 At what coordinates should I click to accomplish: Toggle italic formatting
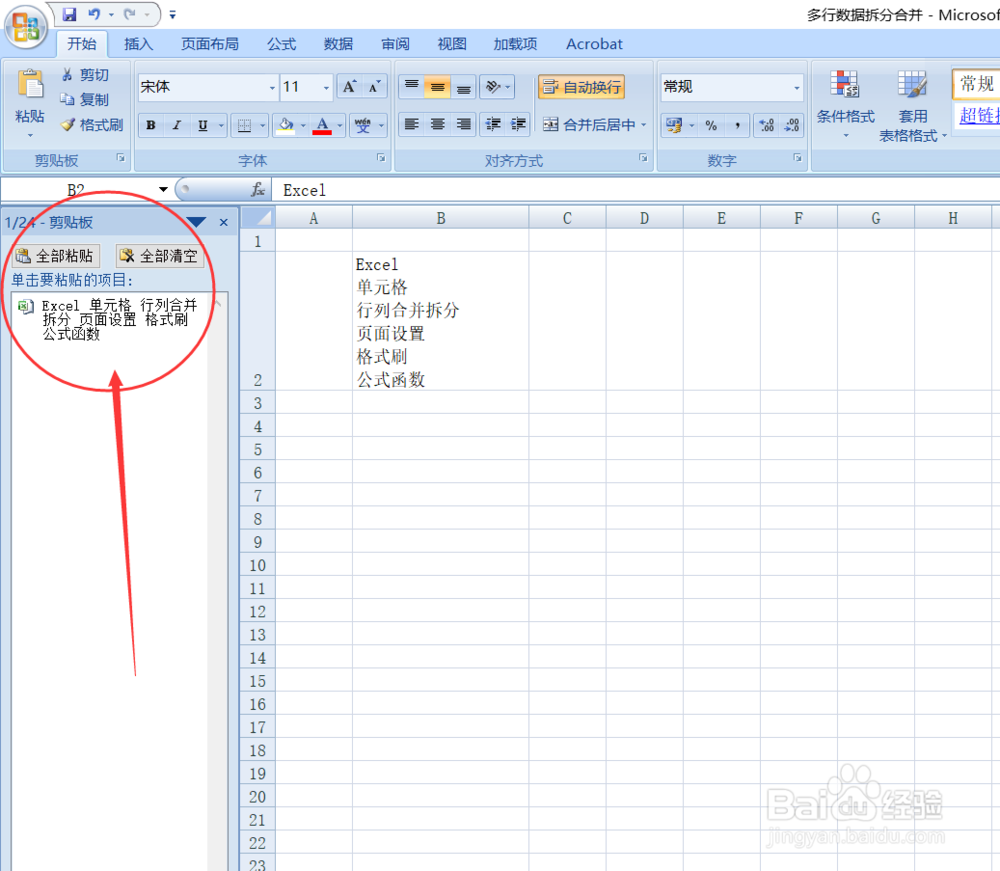point(177,126)
